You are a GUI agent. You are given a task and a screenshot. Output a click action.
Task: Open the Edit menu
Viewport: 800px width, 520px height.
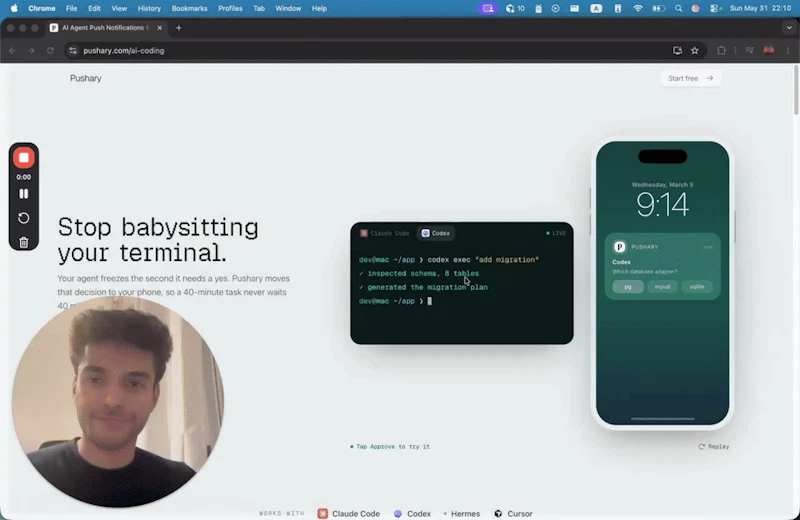(x=94, y=8)
